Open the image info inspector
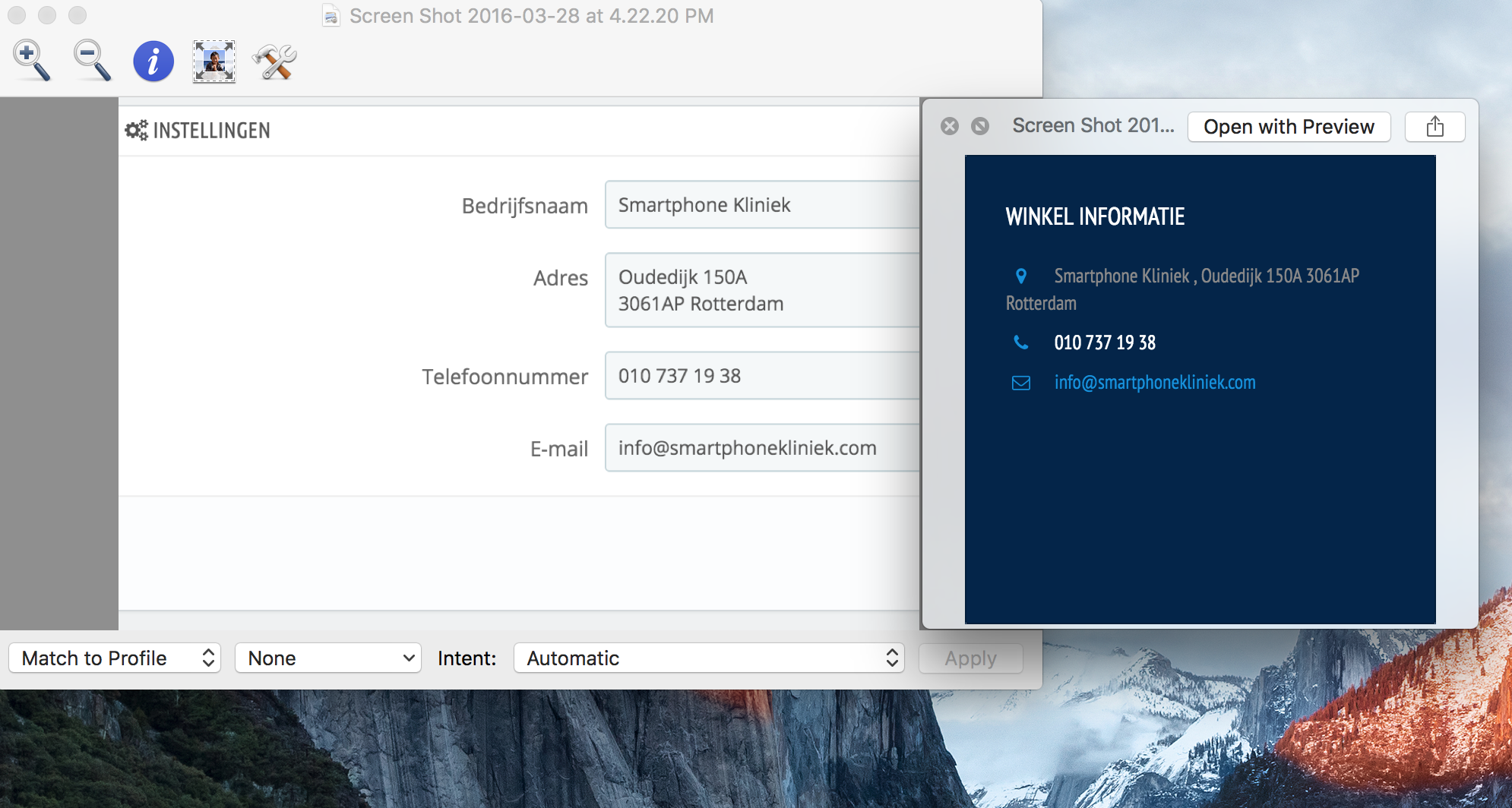Viewport: 1512px width, 808px height. click(x=153, y=62)
